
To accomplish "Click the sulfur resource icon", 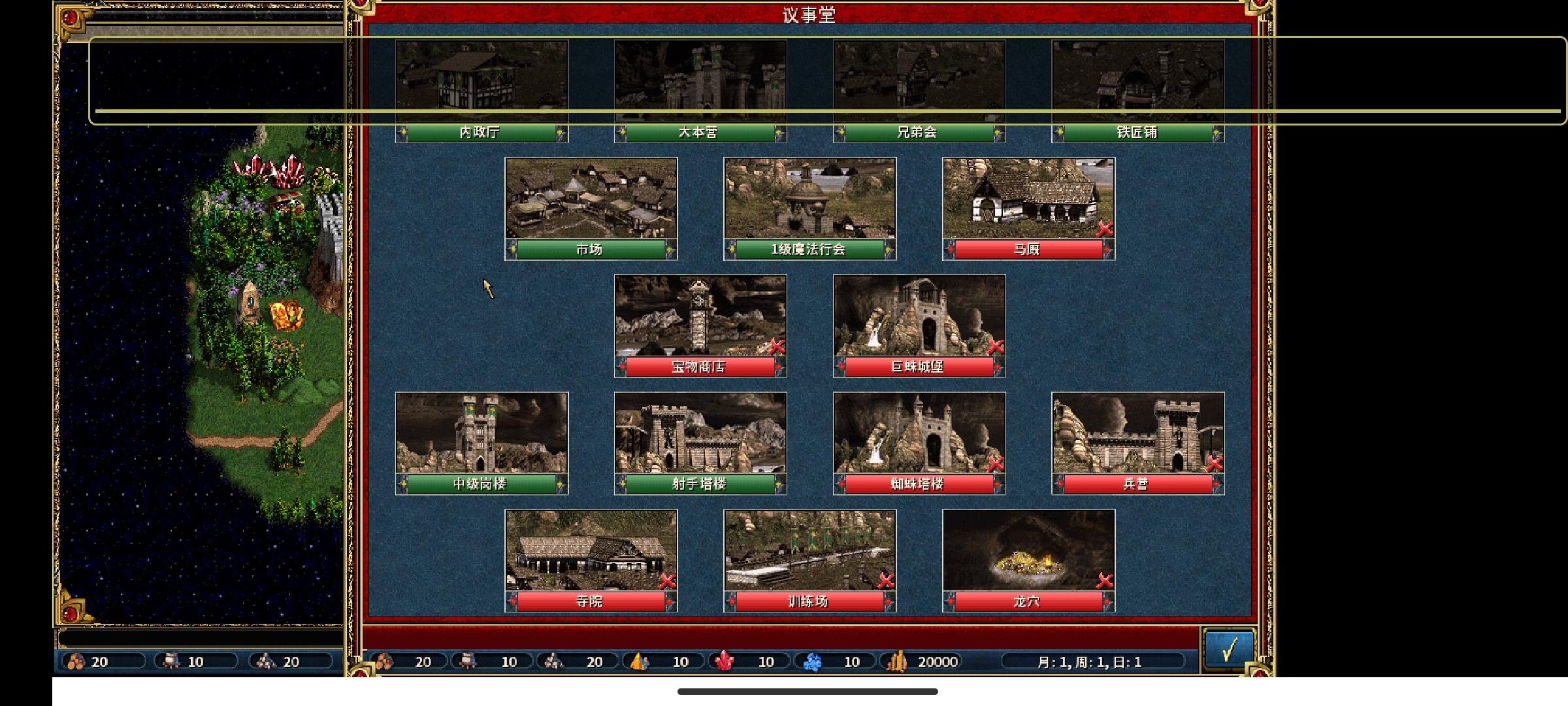I will [x=640, y=662].
